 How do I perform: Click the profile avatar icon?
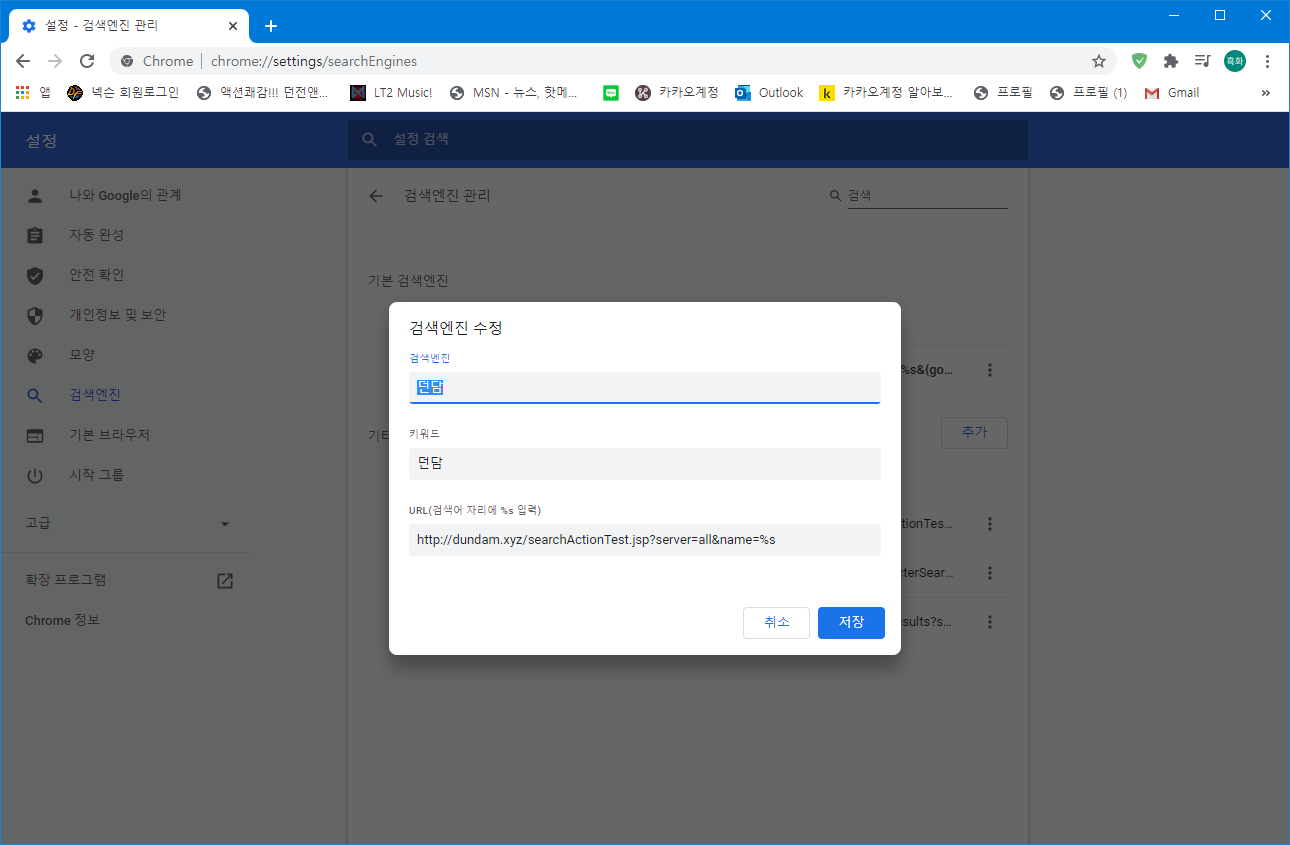point(1235,61)
